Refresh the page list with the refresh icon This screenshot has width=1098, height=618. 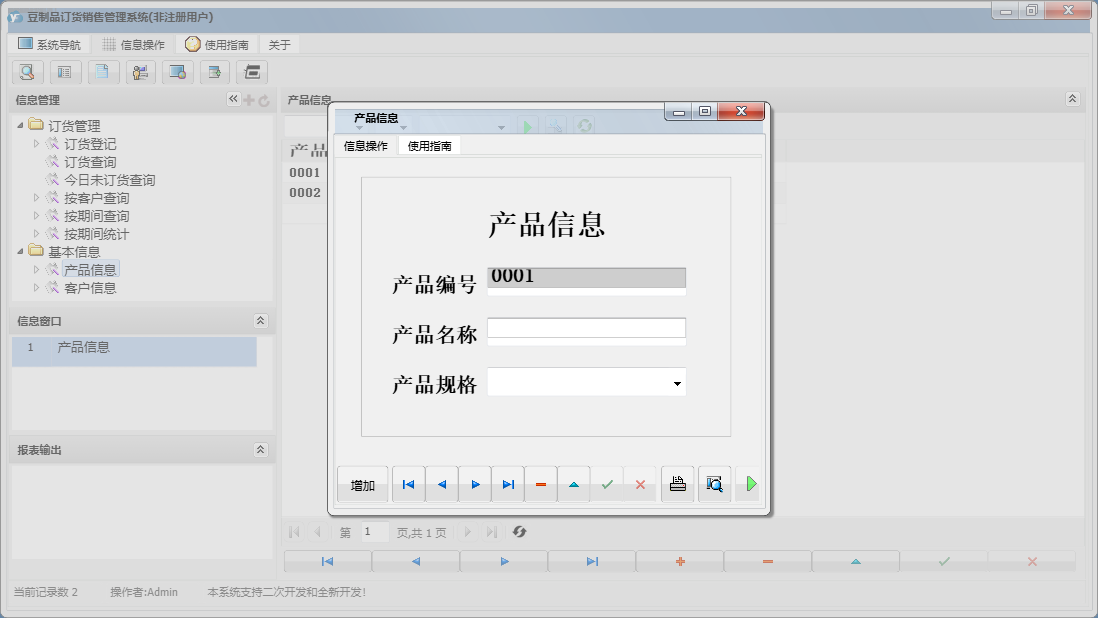tap(520, 532)
